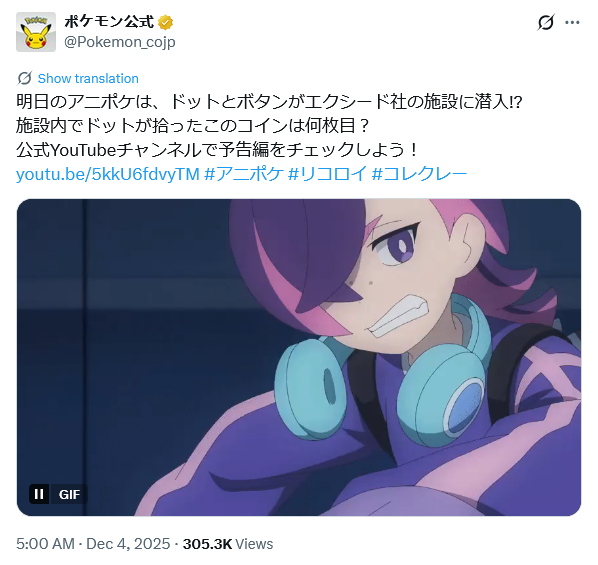Open the youtu.be/5kkU6fdvyTM link
The width and height of the screenshot is (598, 565).
[x=108, y=174]
